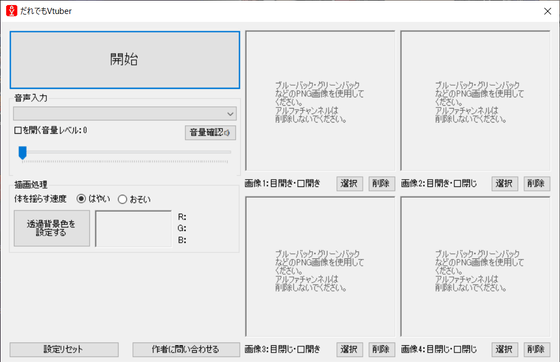Click the 体を揺らす速度 label
Viewport: 560px width, 362px height.
tap(40, 199)
